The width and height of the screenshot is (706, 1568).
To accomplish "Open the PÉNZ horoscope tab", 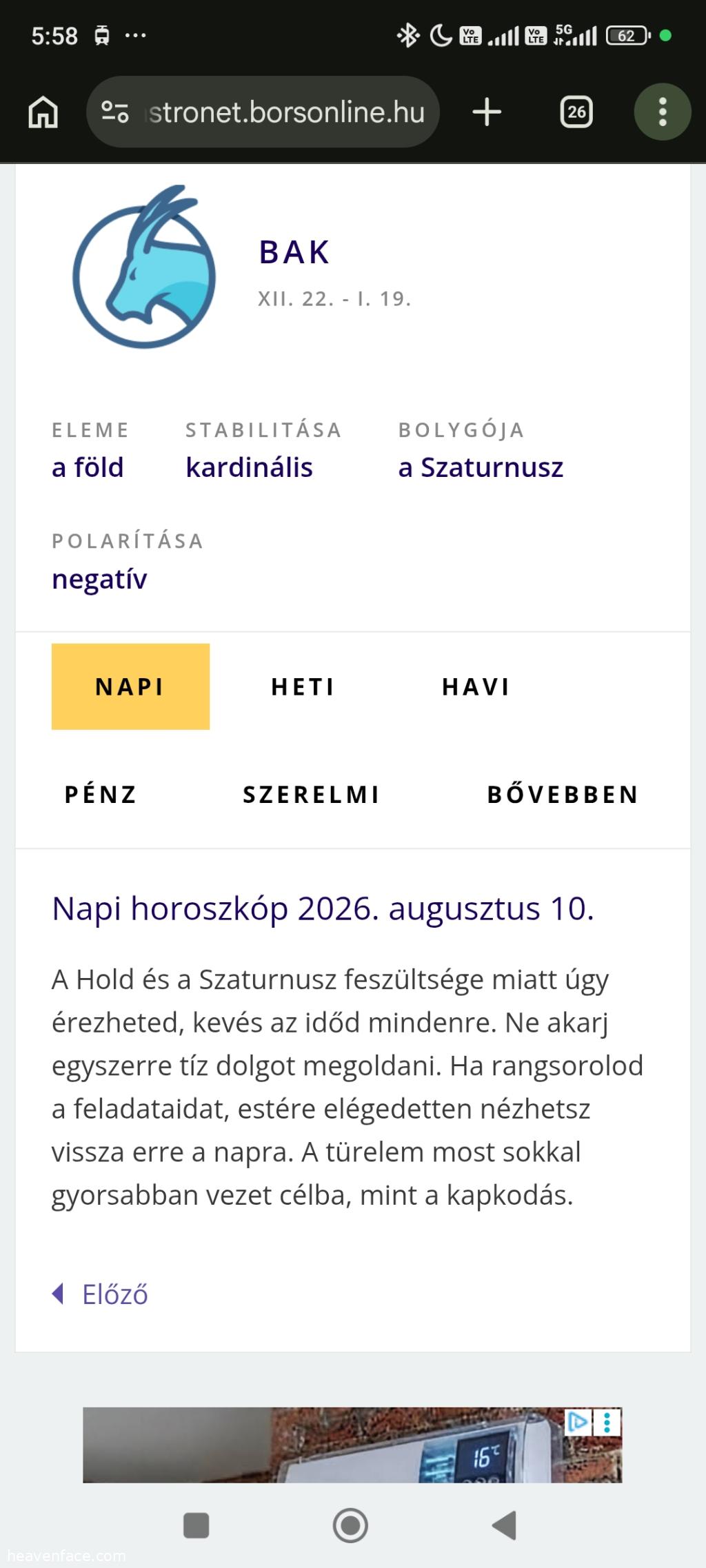I will point(101,794).
